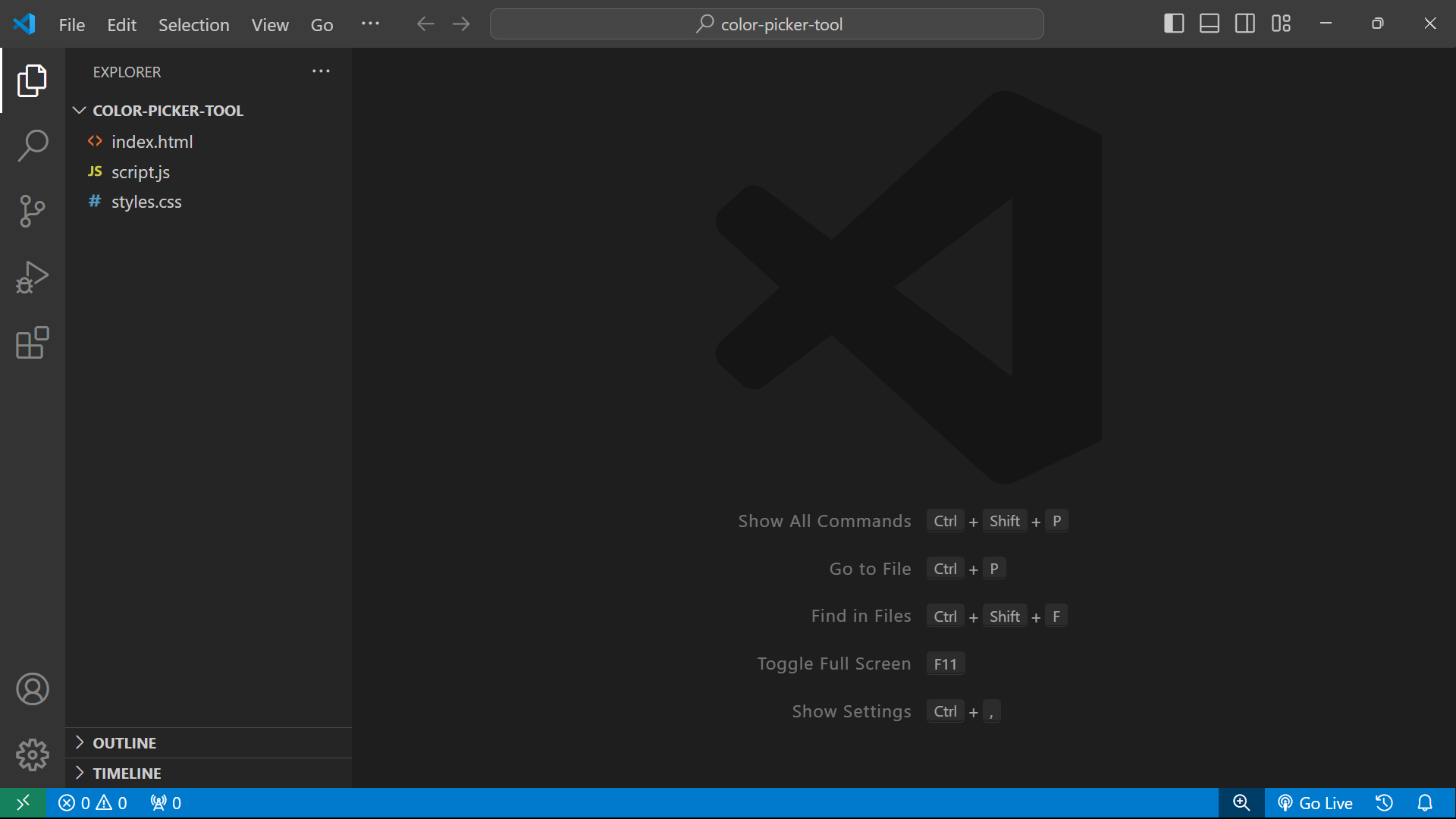The image size is (1456, 819).
Task: Open the Extensions view
Action: pos(33,344)
